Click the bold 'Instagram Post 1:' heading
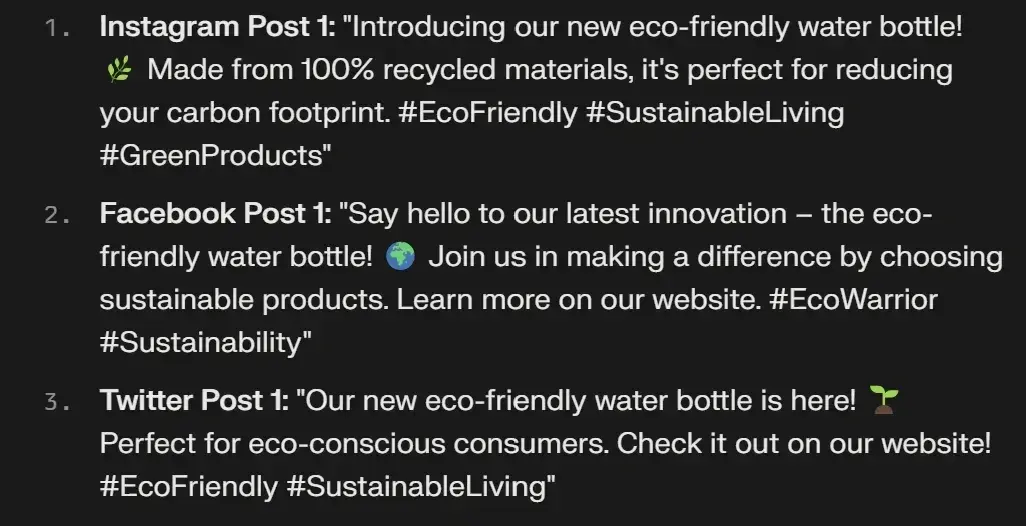1026x526 pixels. tap(217, 27)
